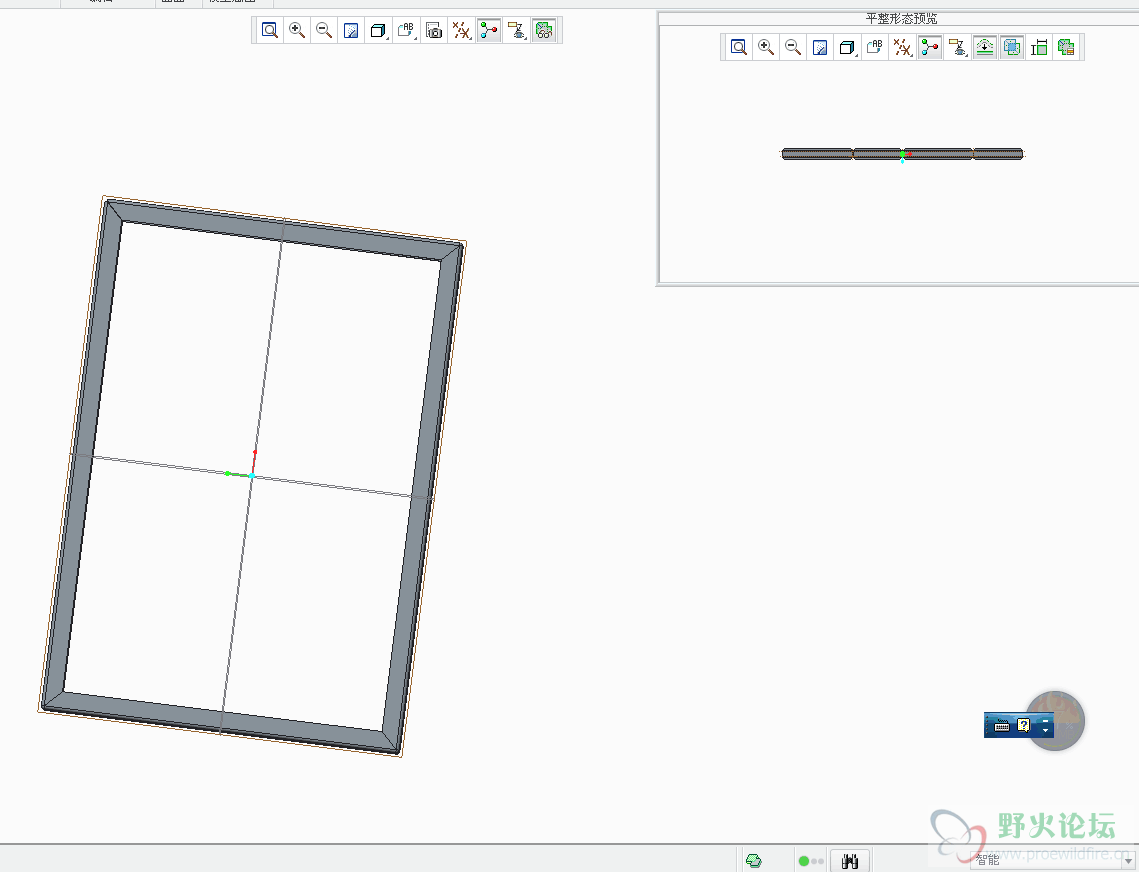
Task: Click the 平整形态预览 window title
Action: point(901,19)
